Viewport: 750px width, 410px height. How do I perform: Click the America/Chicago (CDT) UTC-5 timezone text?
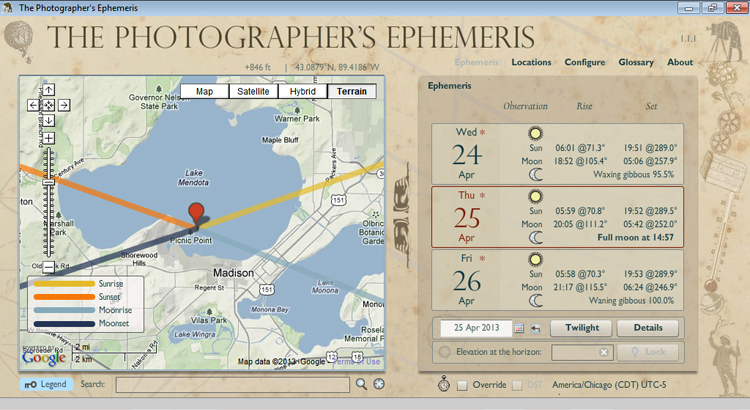click(609, 385)
